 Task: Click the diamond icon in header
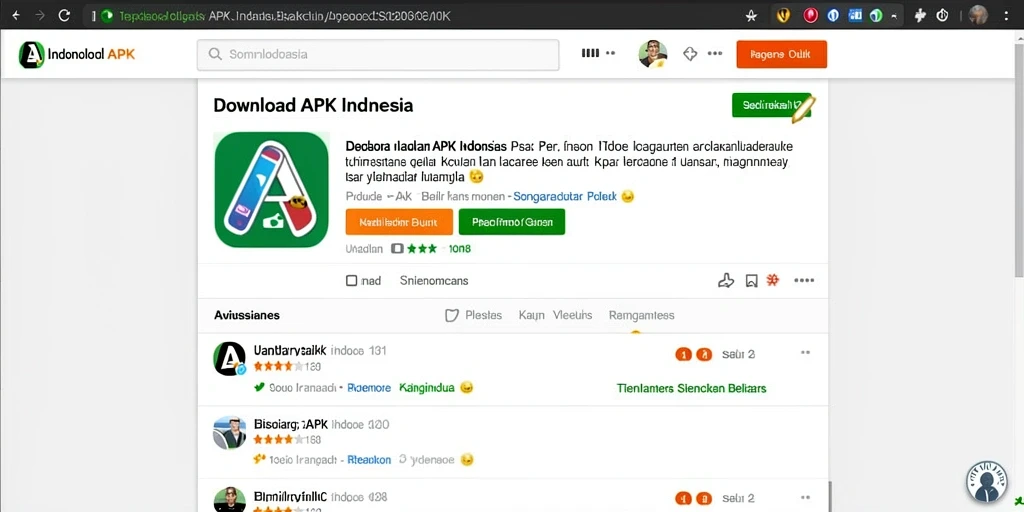click(690, 54)
